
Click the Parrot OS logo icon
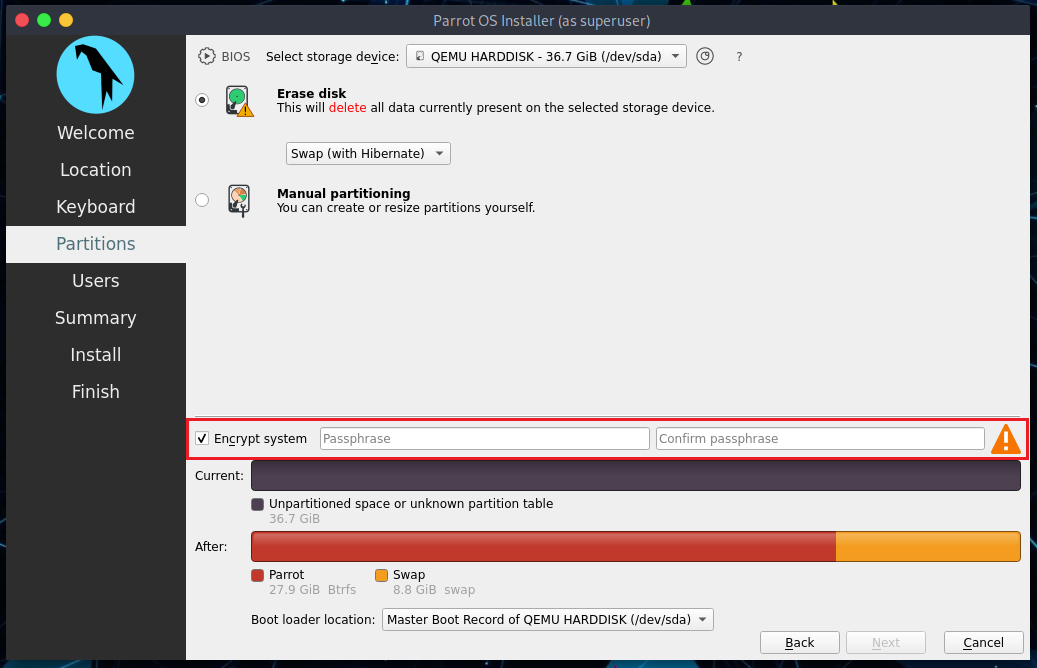point(95,75)
